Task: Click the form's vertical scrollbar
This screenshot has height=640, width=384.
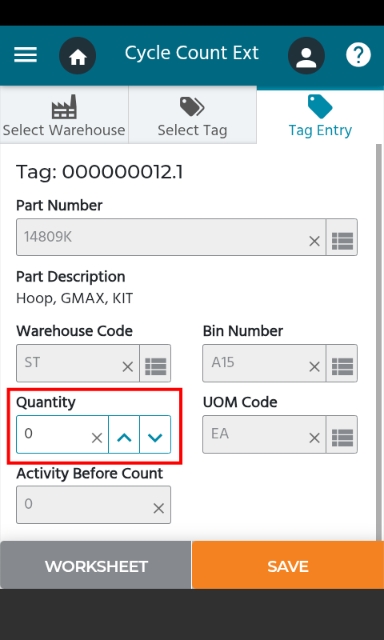Action: [x=379, y=342]
